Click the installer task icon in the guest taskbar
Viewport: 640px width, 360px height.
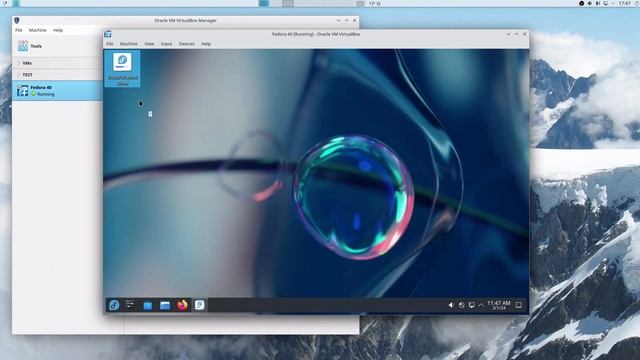[x=199, y=305]
